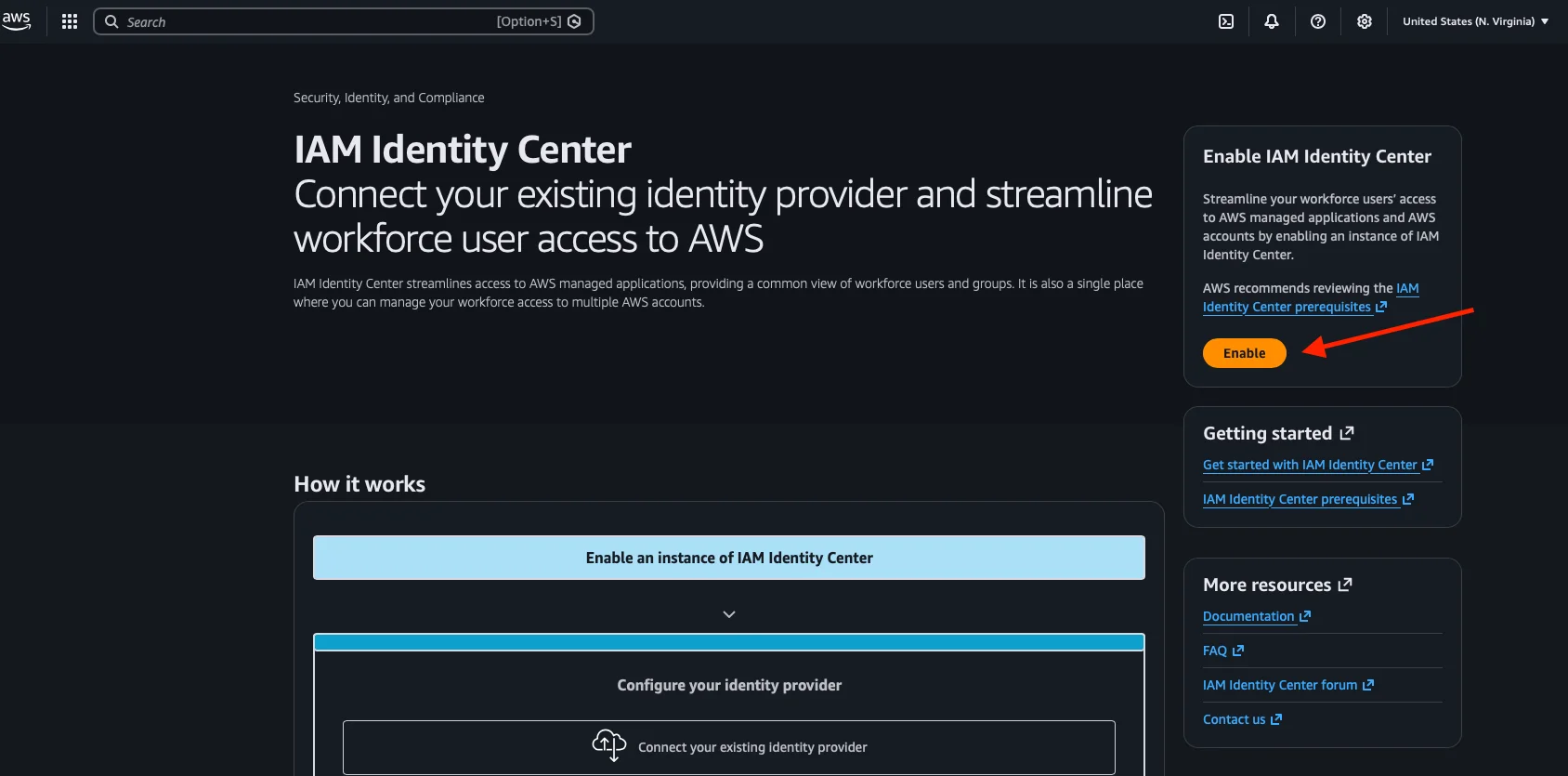Screen dimensions: 1568x776
Task: Click the Configure your identity provider heading
Action: pyautogui.click(x=729, y=685)
